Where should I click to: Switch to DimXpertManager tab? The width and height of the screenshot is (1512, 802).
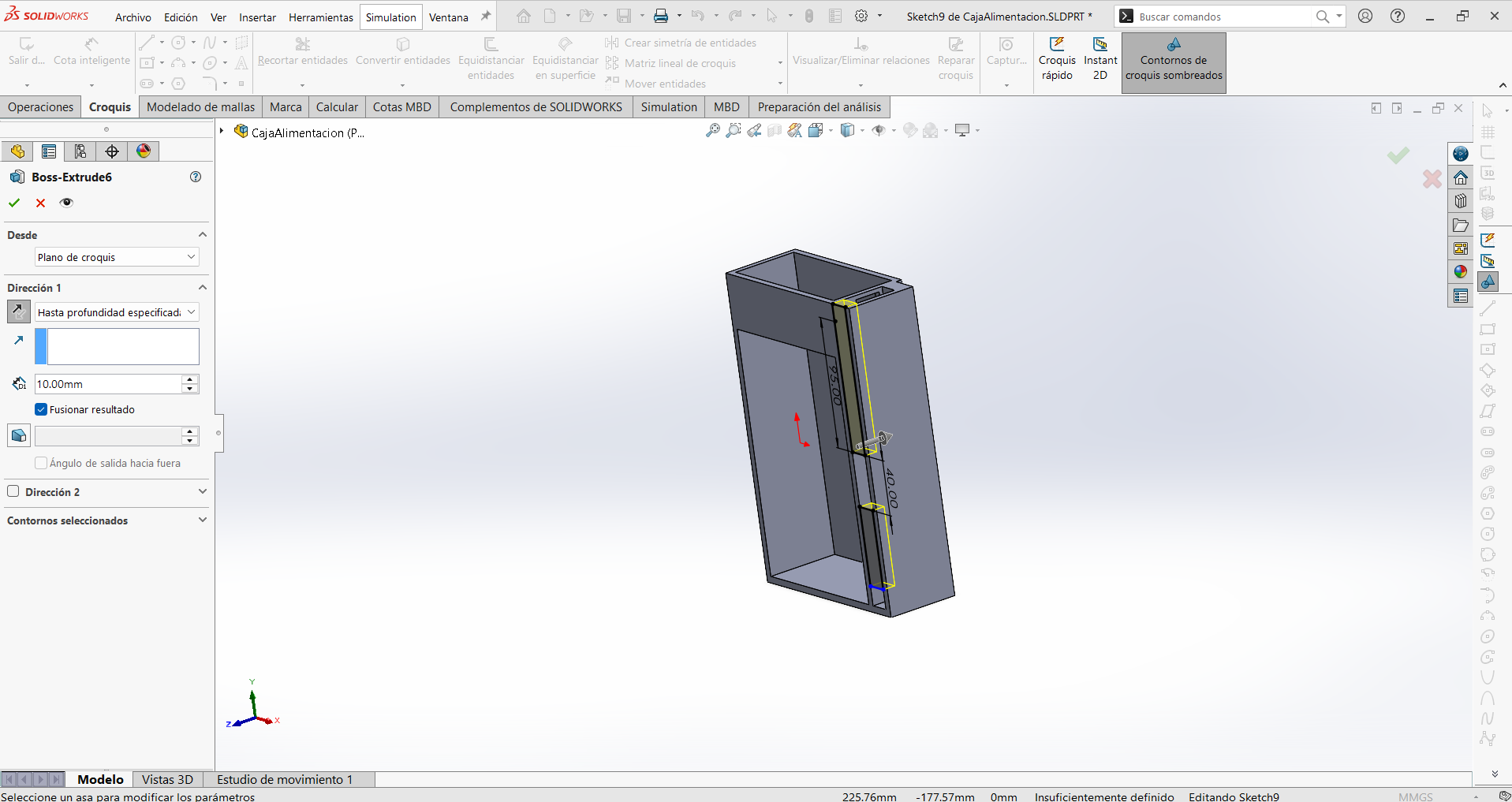tap(112, 151)
